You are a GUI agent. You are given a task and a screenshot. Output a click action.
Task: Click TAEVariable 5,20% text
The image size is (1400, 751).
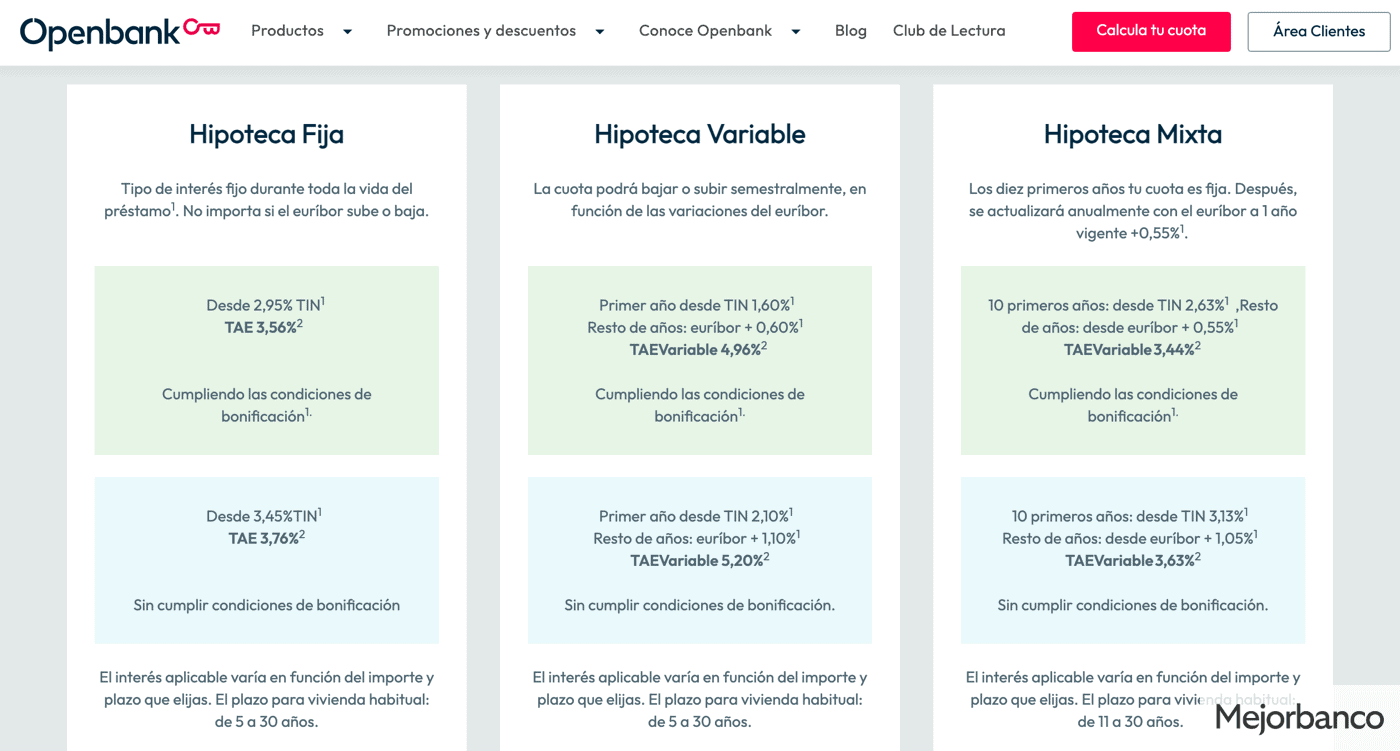(x=700, y=560)
